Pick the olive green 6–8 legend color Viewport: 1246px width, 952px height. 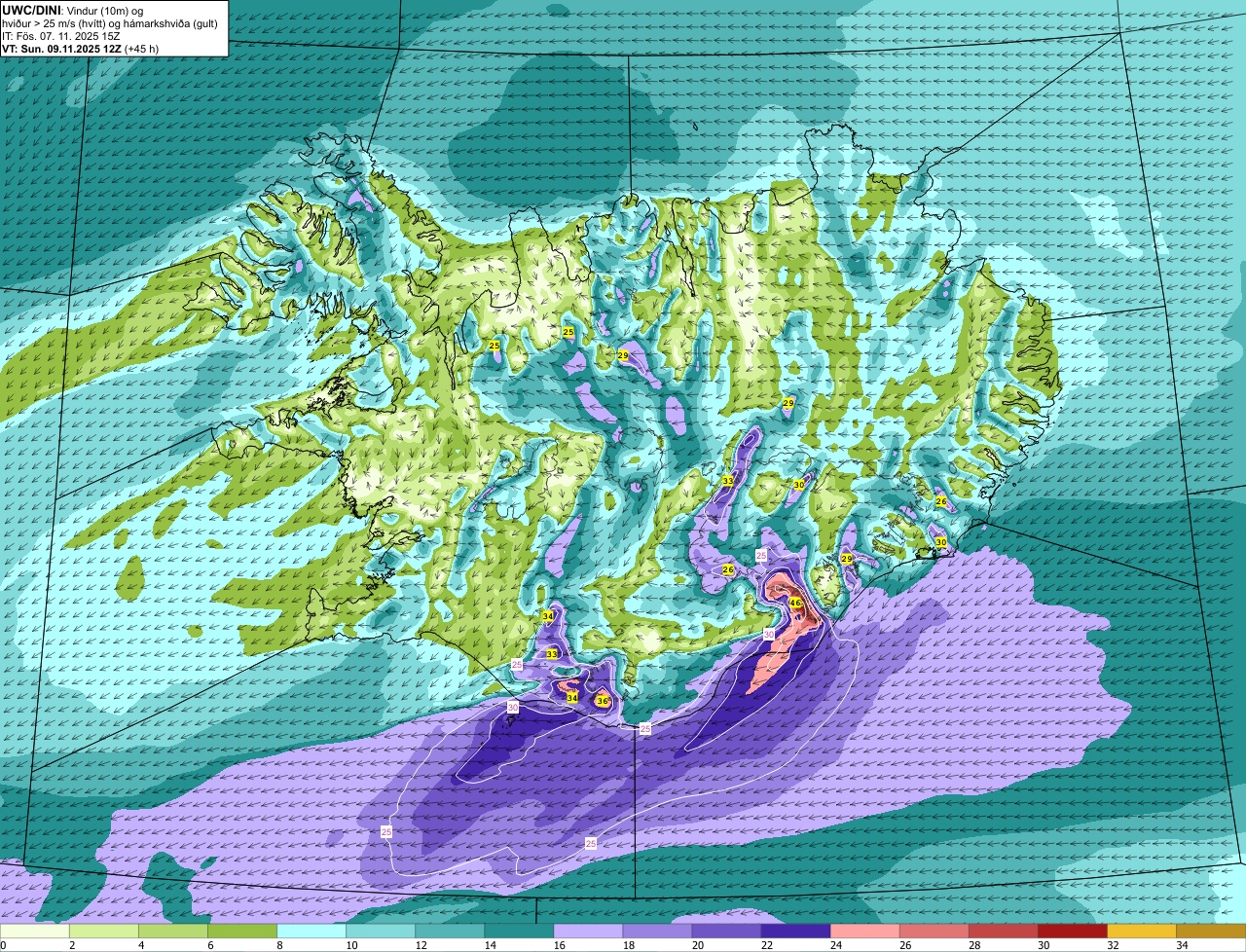[x=242, y=931]
